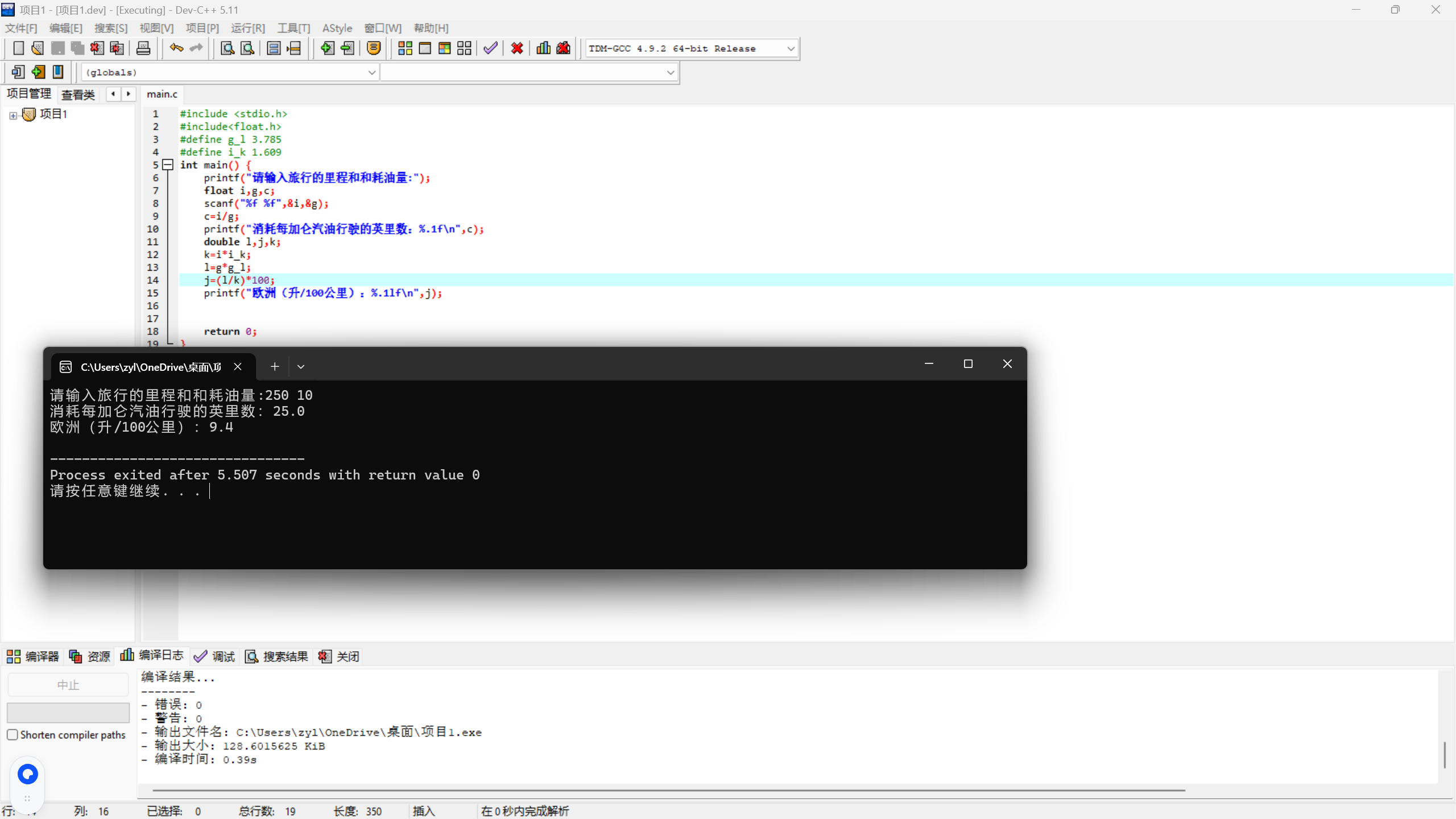Click the Compile icon in toolbar

pos(404,48)
